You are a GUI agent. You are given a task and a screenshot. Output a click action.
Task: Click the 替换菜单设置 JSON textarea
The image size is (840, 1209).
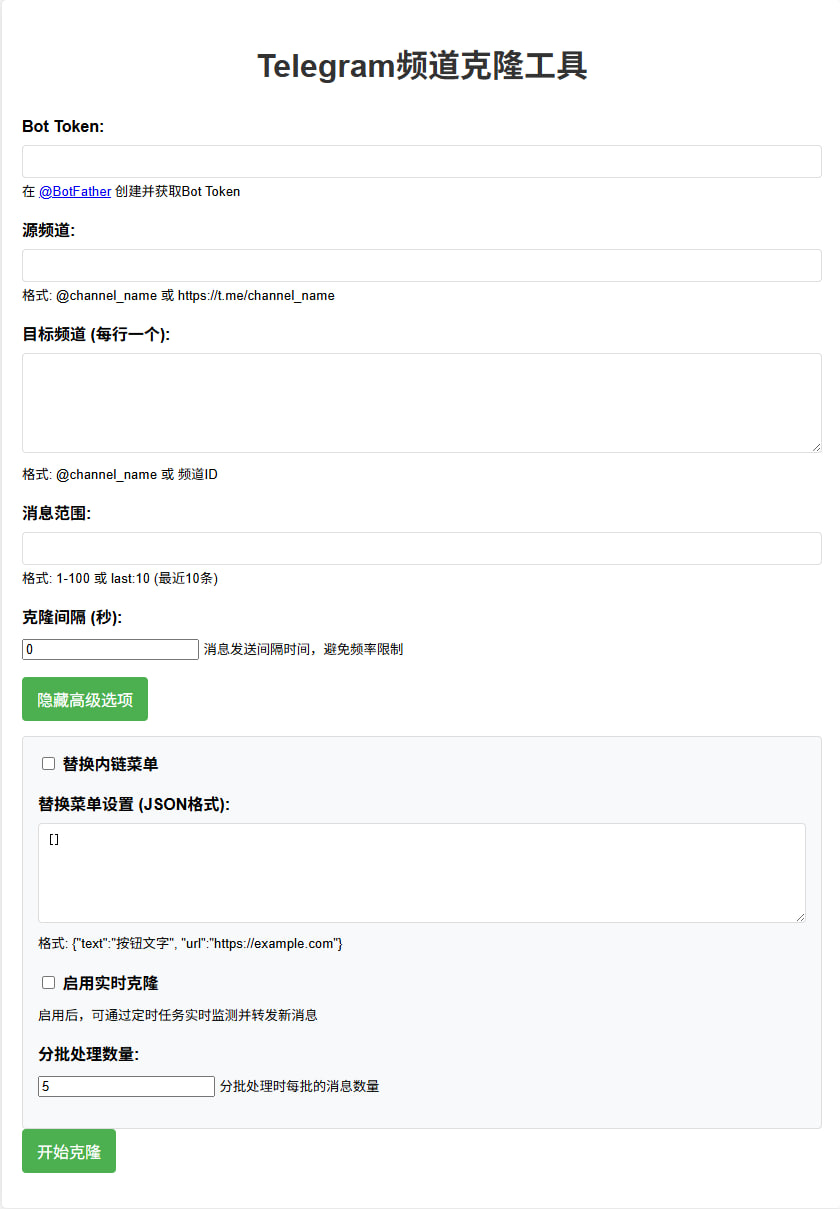[x=421, y=873]
